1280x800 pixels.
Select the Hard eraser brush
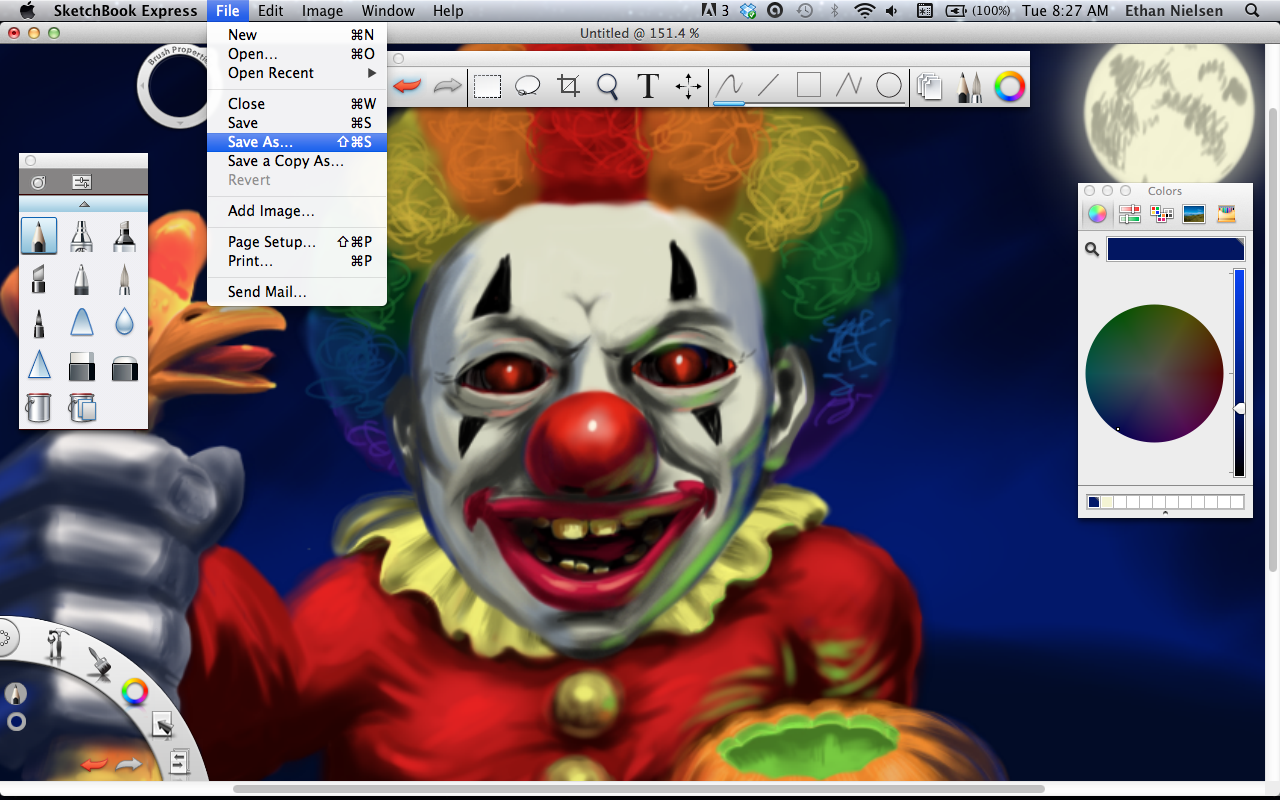(x=82, y=365)
